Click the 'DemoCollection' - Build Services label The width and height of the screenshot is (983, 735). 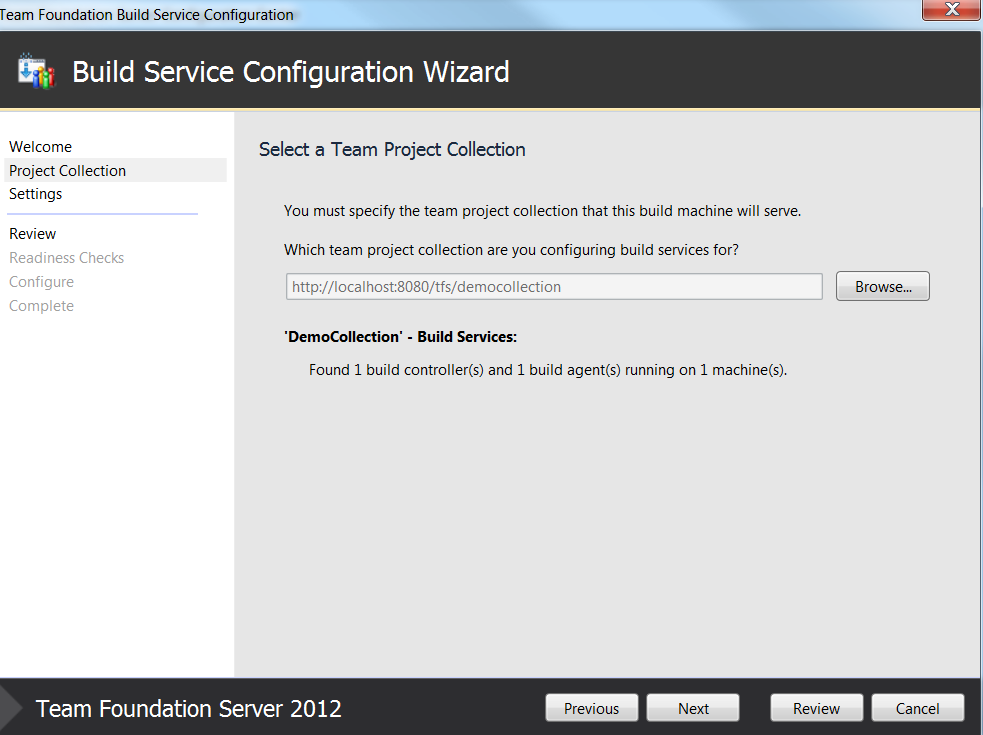[401, 337]
